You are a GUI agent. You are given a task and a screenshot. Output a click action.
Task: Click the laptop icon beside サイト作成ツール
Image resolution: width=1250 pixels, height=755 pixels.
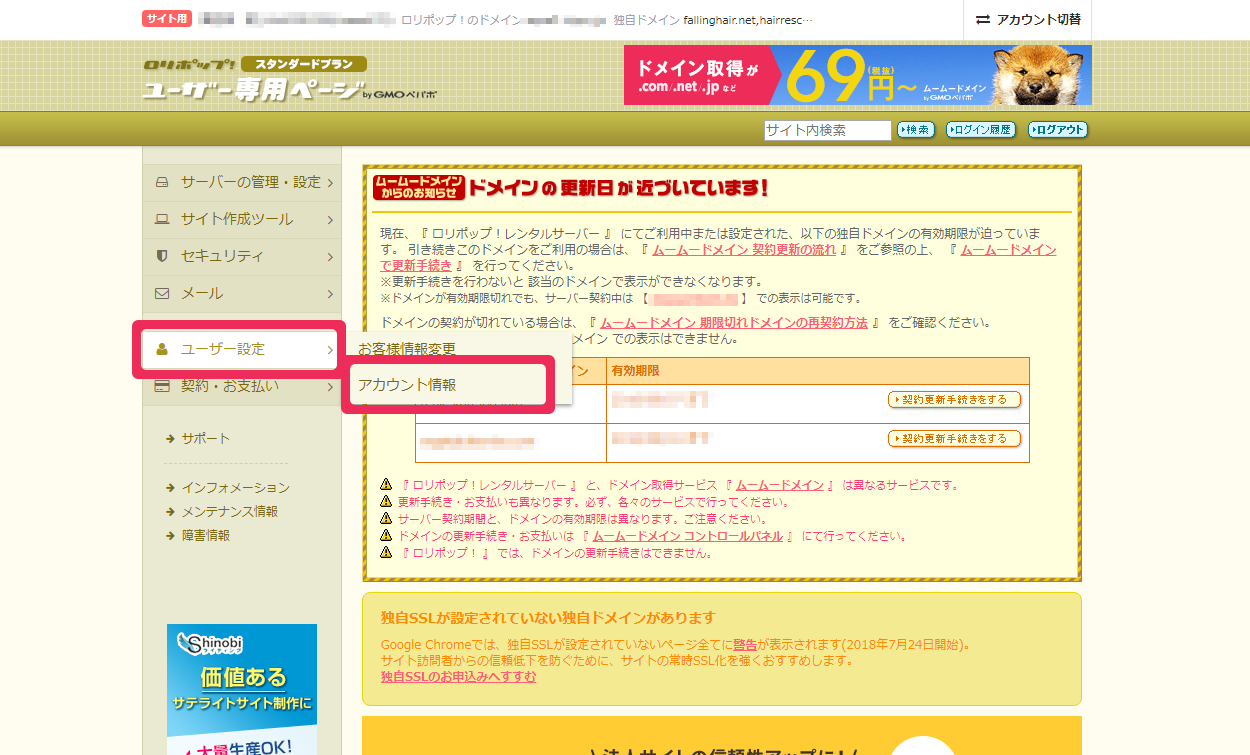click(162, 220)
